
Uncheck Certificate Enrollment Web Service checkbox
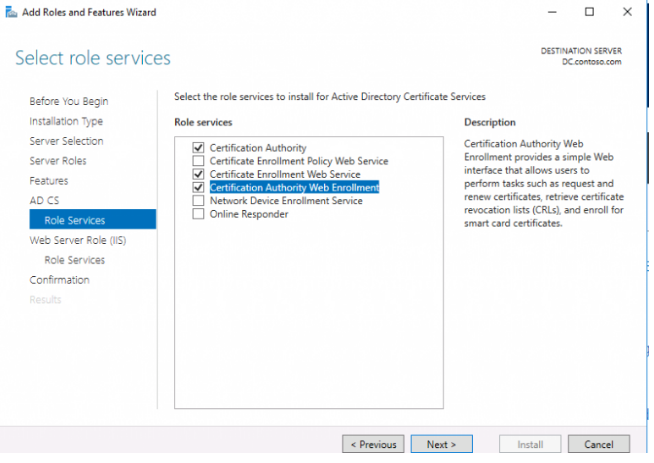(199, 174)
